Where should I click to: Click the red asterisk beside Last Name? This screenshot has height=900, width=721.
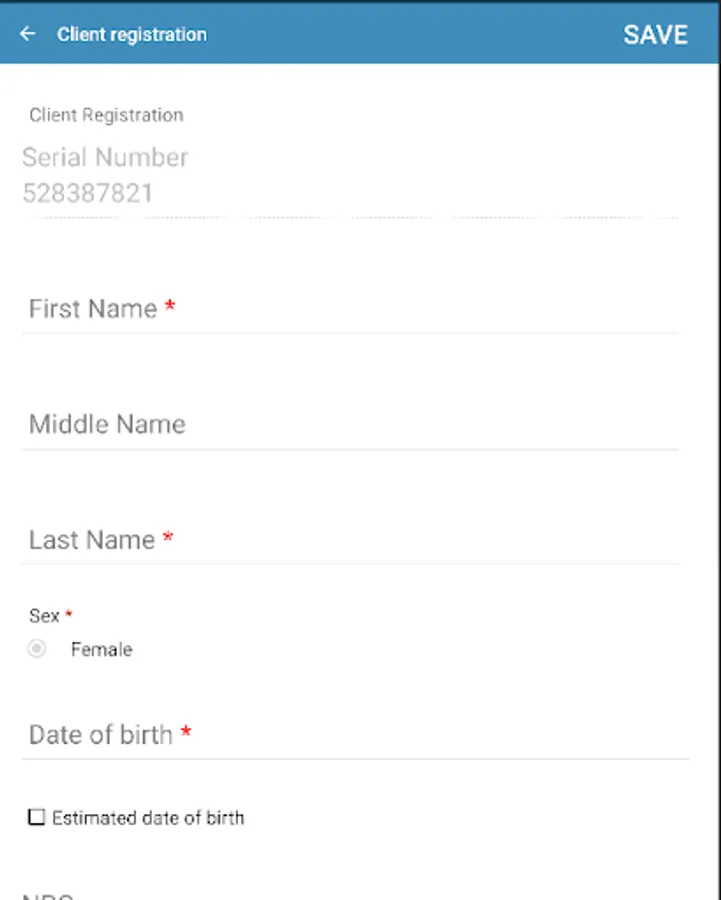168,539
